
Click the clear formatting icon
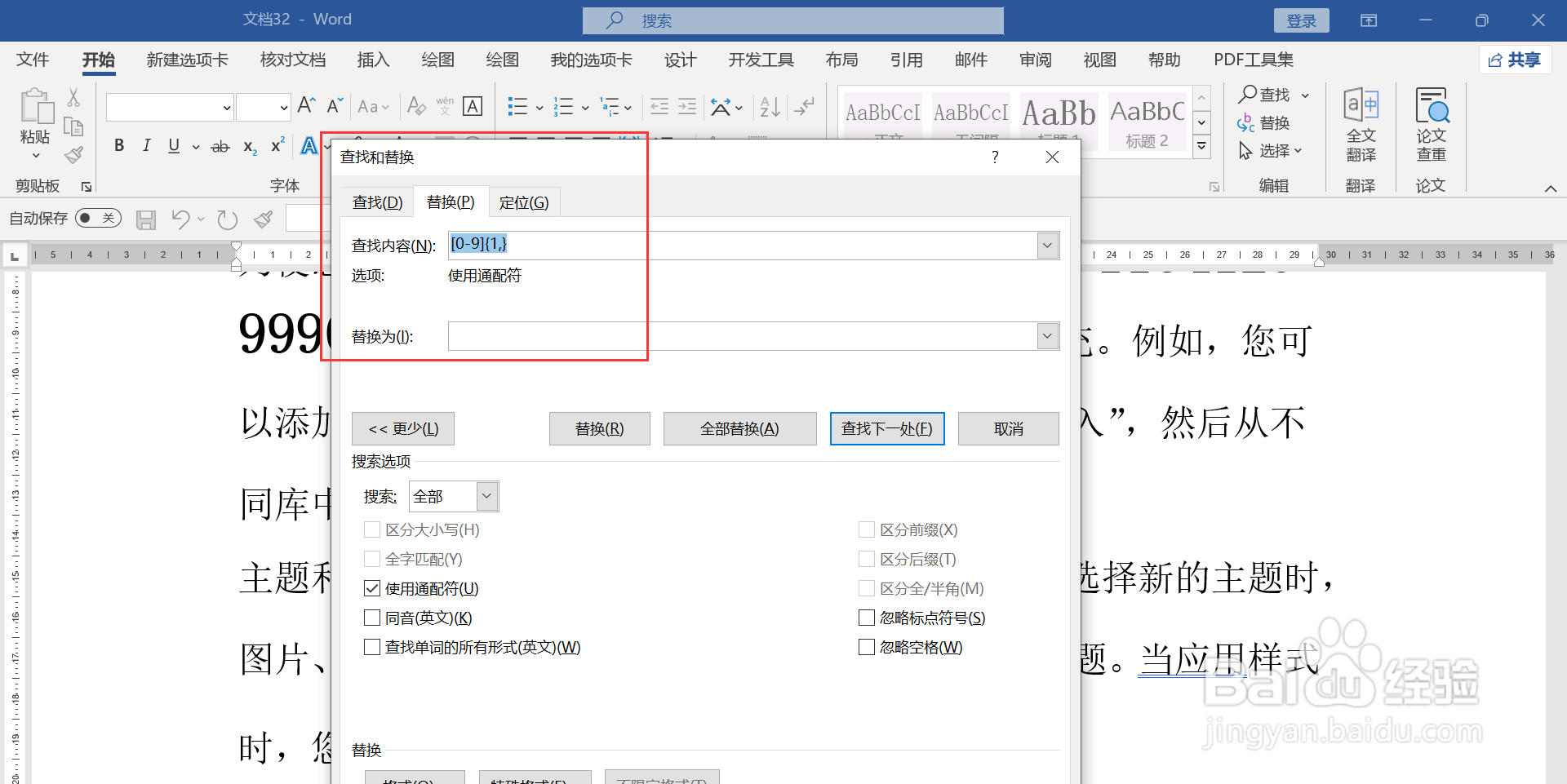coord(416,106)
